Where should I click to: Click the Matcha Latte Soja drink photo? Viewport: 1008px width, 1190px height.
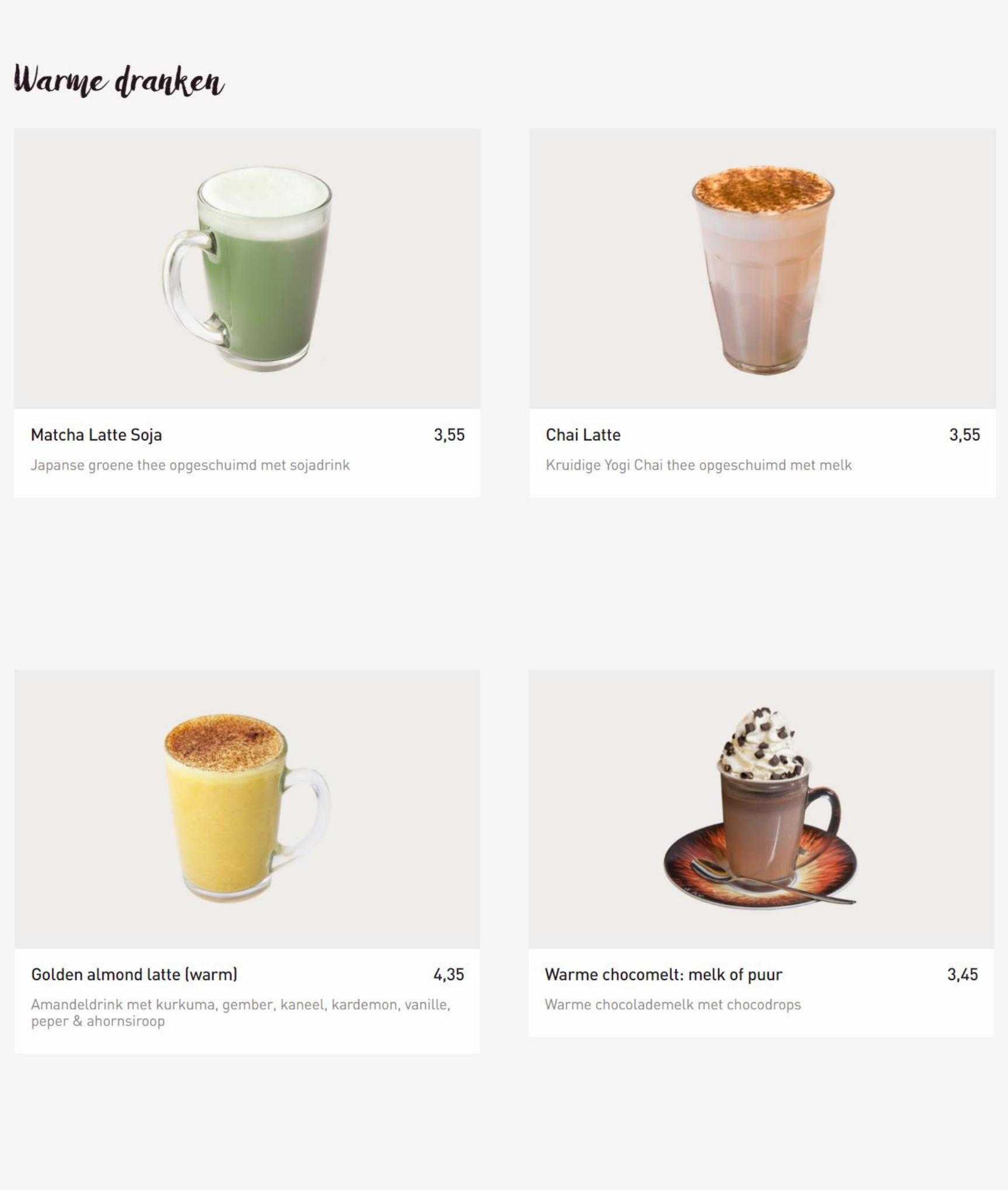[247, 268]
